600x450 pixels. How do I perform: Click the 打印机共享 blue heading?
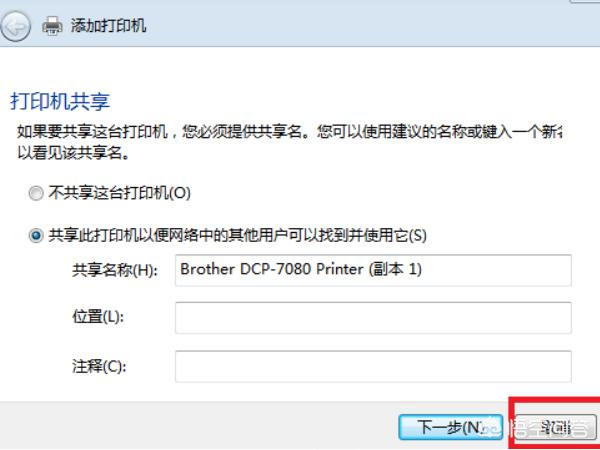[x=60, y=101]
